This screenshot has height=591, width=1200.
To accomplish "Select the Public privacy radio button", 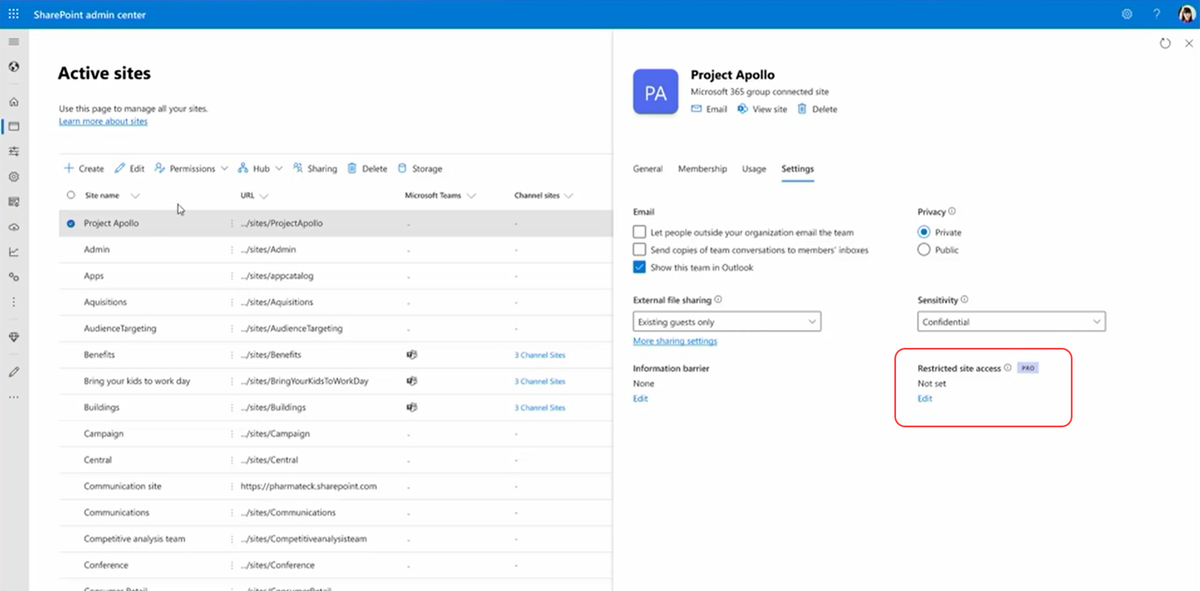I will (924, 250).
